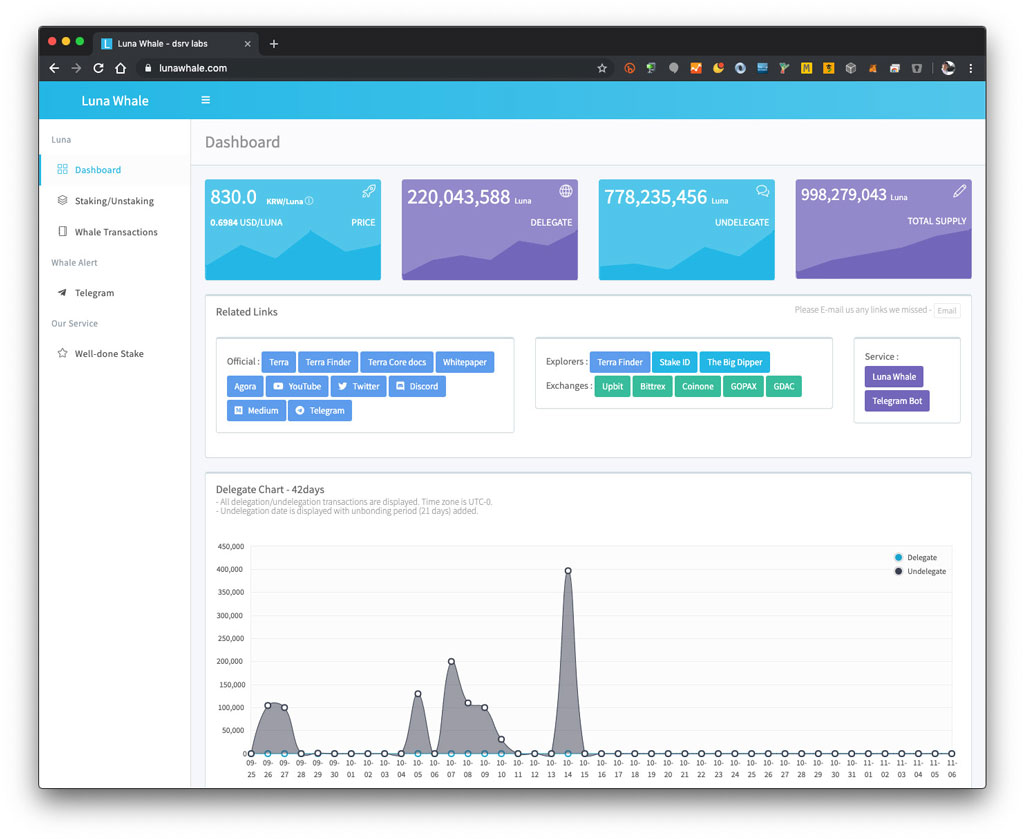Image resolution: width=1024 pixels, height=839 pixels.
Task: Open the GDAC exchange link
Action: [784, 386]
